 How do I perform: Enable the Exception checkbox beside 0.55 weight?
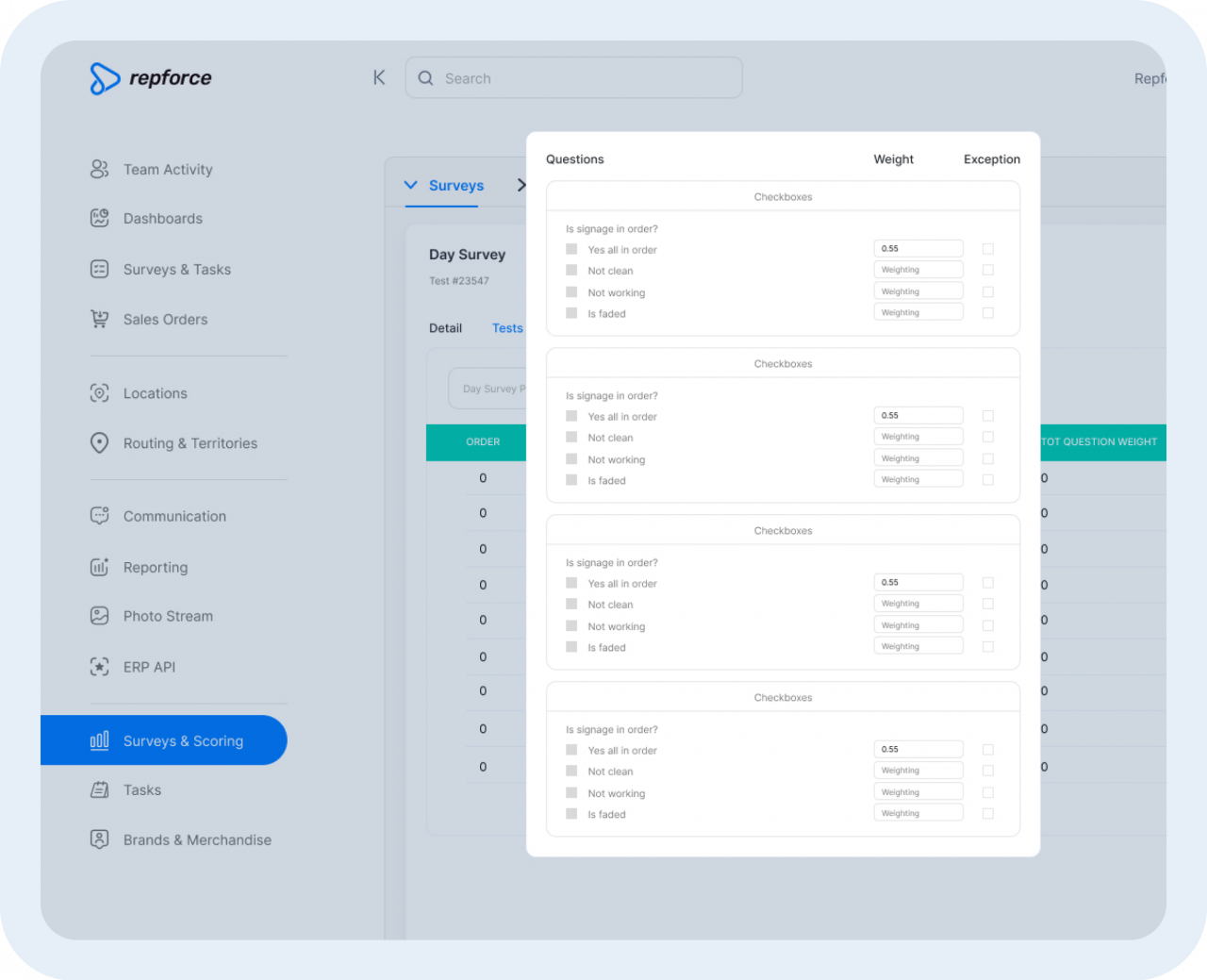(987, 248)
